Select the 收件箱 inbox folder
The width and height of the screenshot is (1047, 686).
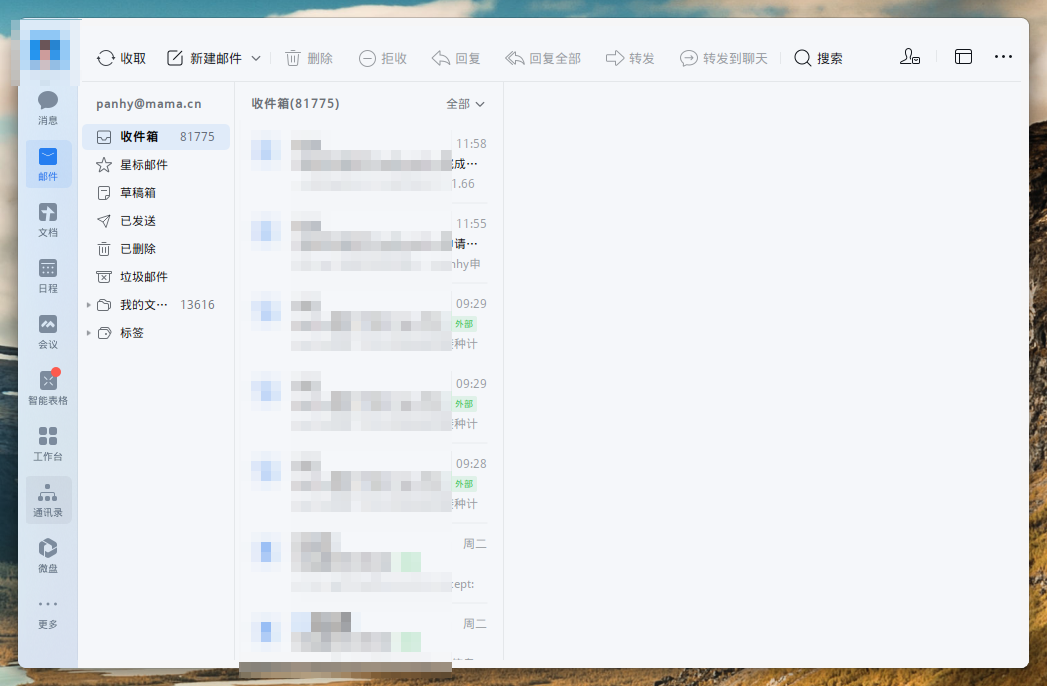[156, 137]
